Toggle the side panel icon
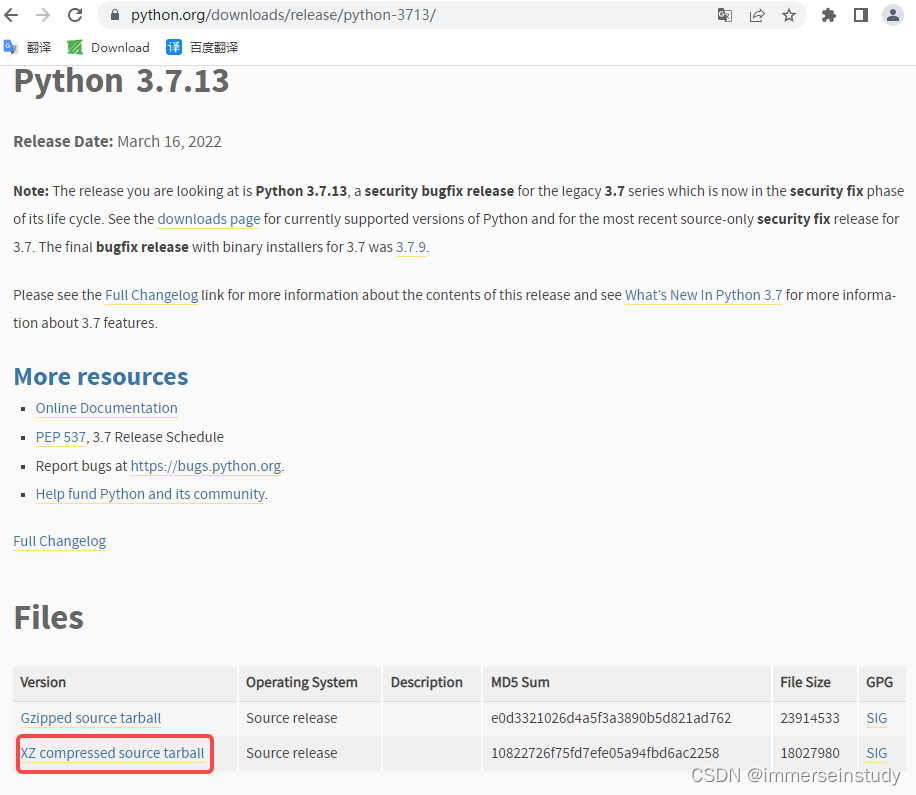 pyautogui.click(x=861, y=15)
